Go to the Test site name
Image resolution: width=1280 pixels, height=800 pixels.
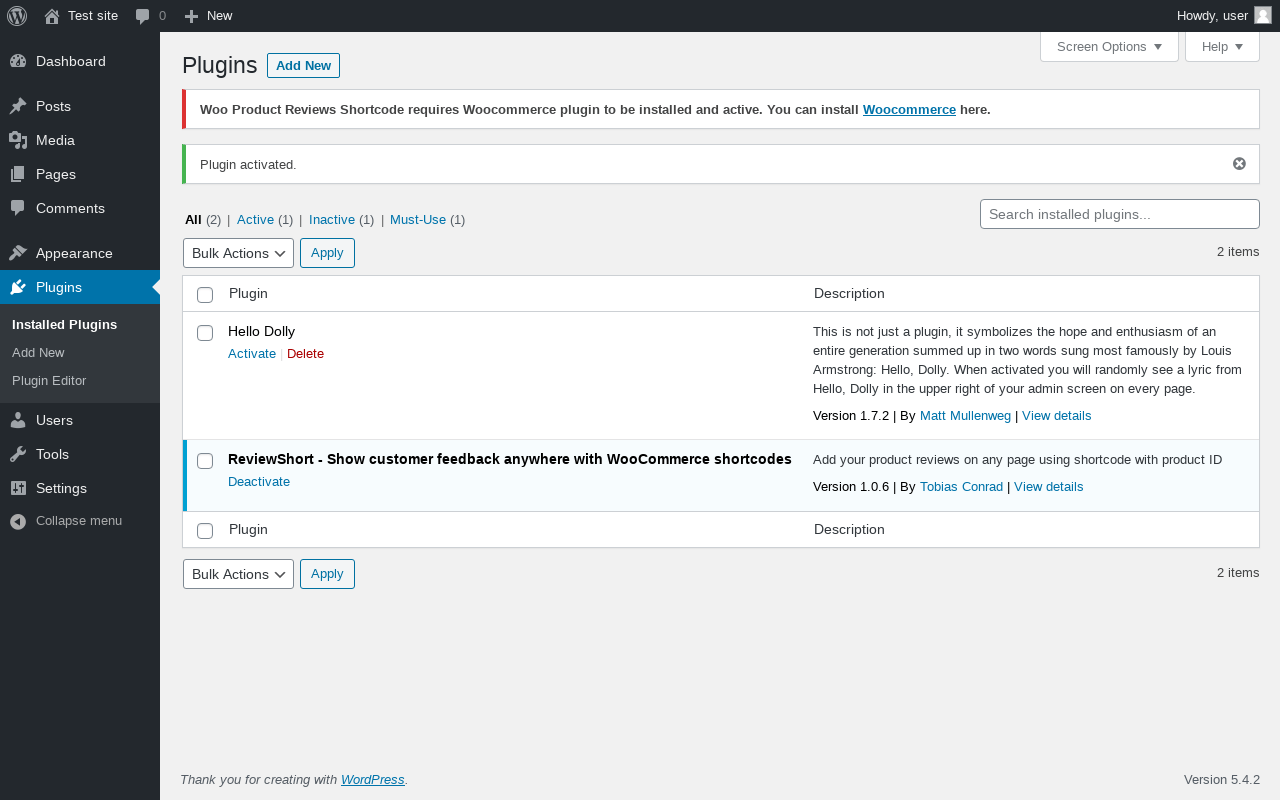click(x=93, y=15)
